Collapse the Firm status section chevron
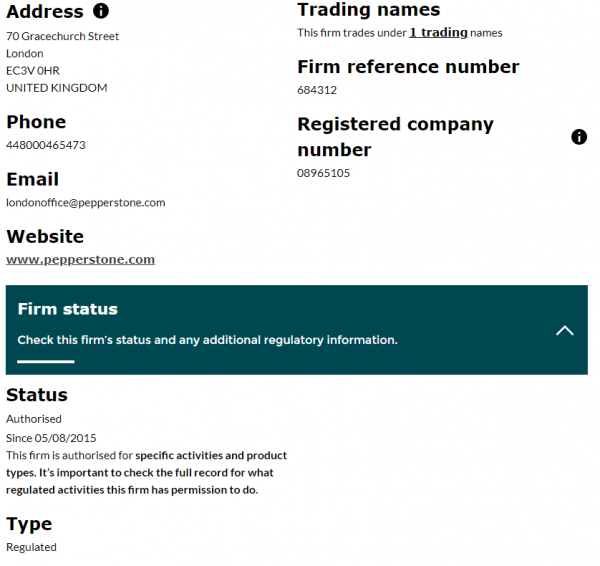This screenshot has height=566, width=600. [564, 330]
